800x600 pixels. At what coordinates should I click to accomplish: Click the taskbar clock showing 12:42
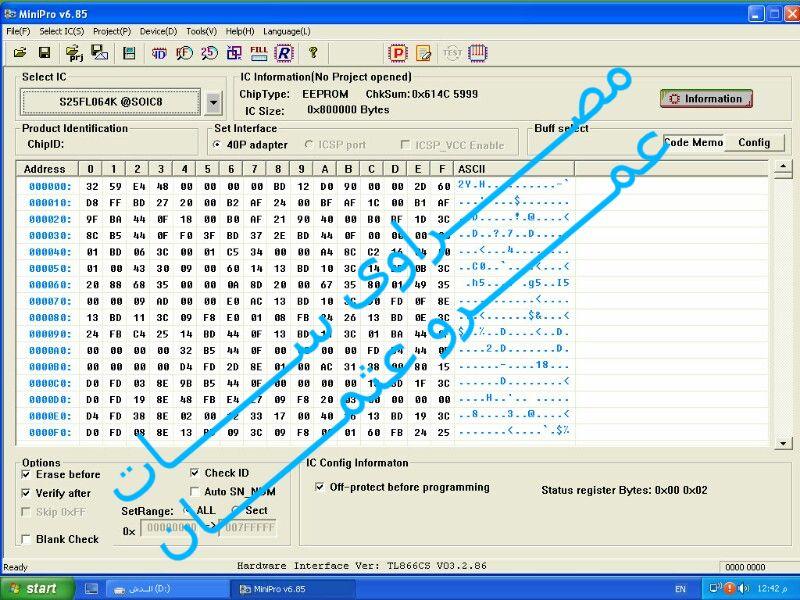click(772, 589)
